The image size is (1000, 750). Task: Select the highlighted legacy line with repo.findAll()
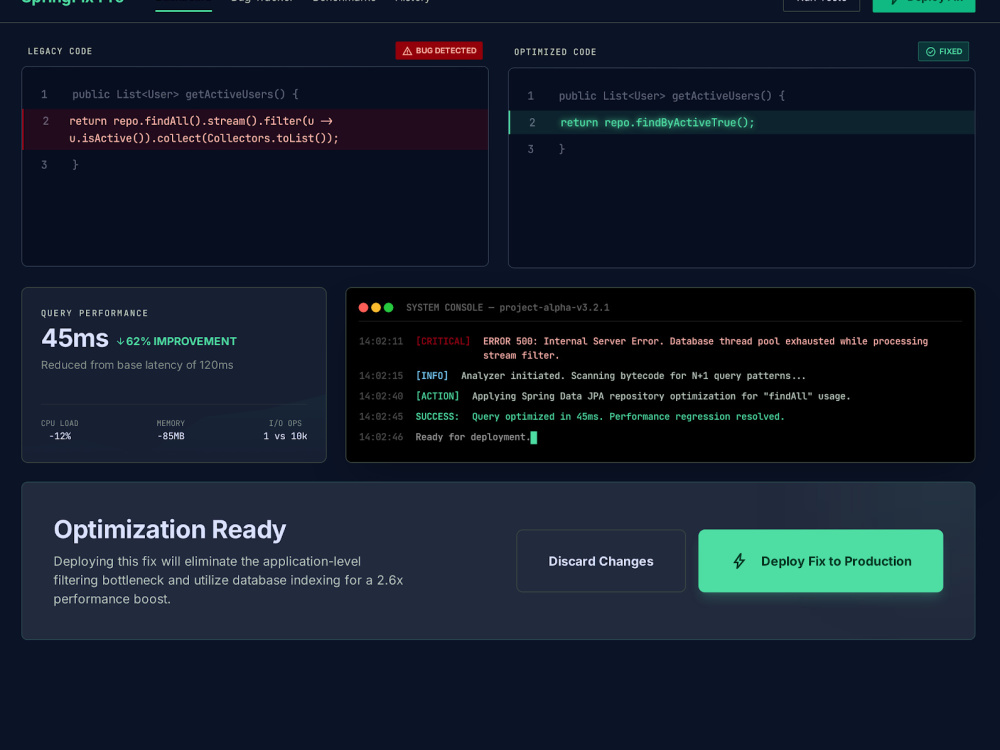(x=256, y=129)
